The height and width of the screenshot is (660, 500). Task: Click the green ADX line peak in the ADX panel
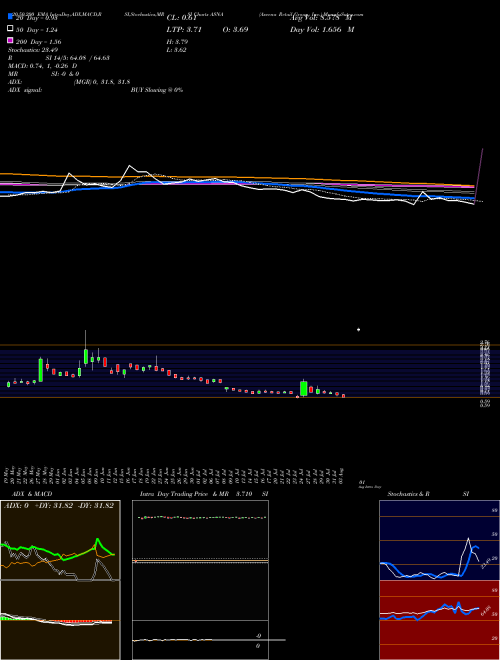[98, 540]
